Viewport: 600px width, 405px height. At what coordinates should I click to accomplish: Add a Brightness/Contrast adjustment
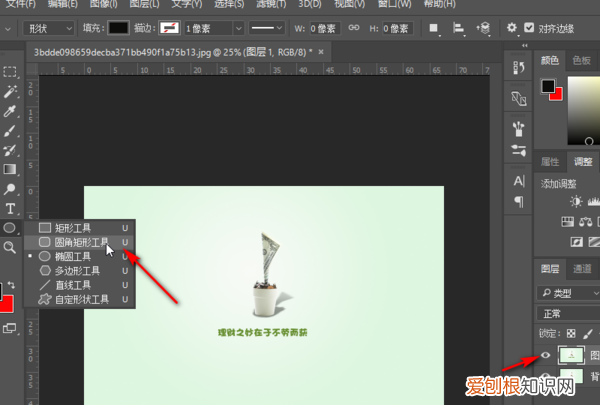(576, 201)
